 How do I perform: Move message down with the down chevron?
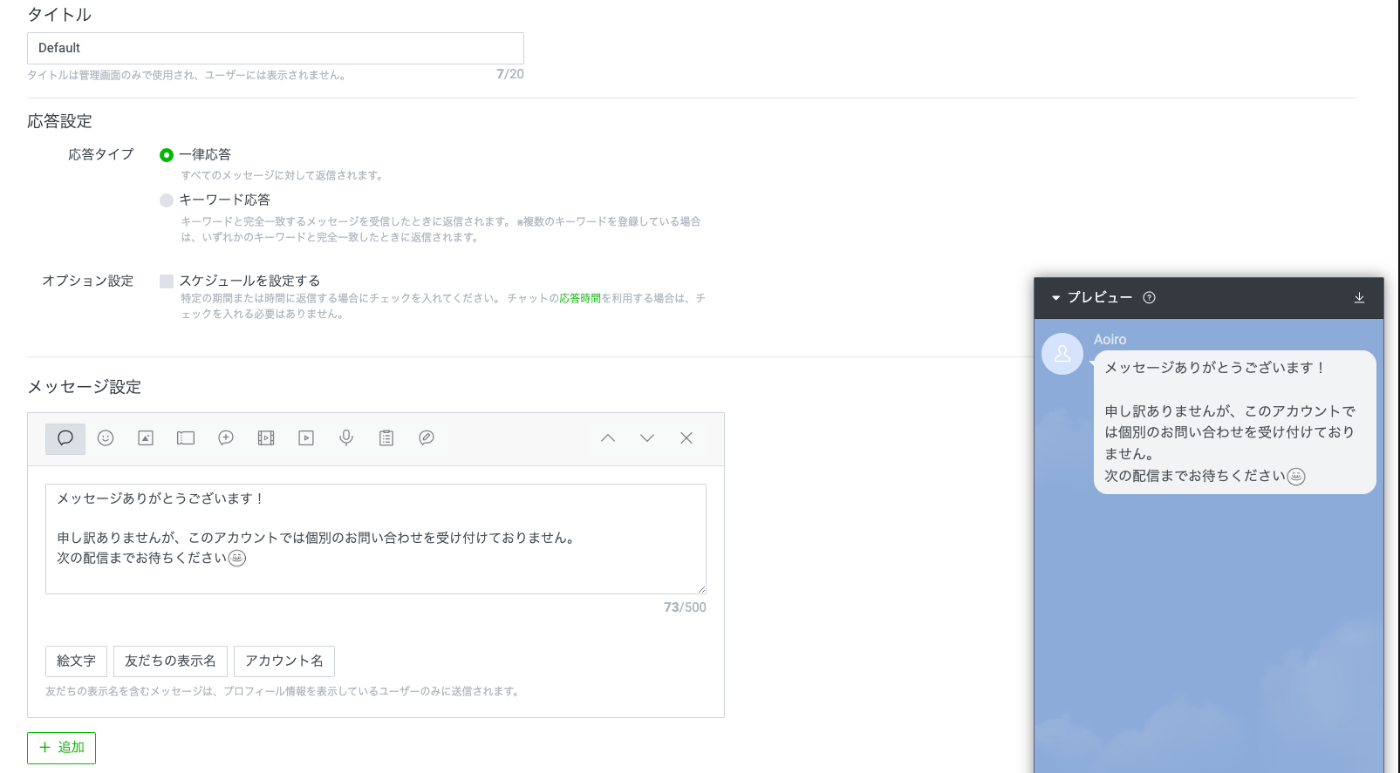click(647, 438)
